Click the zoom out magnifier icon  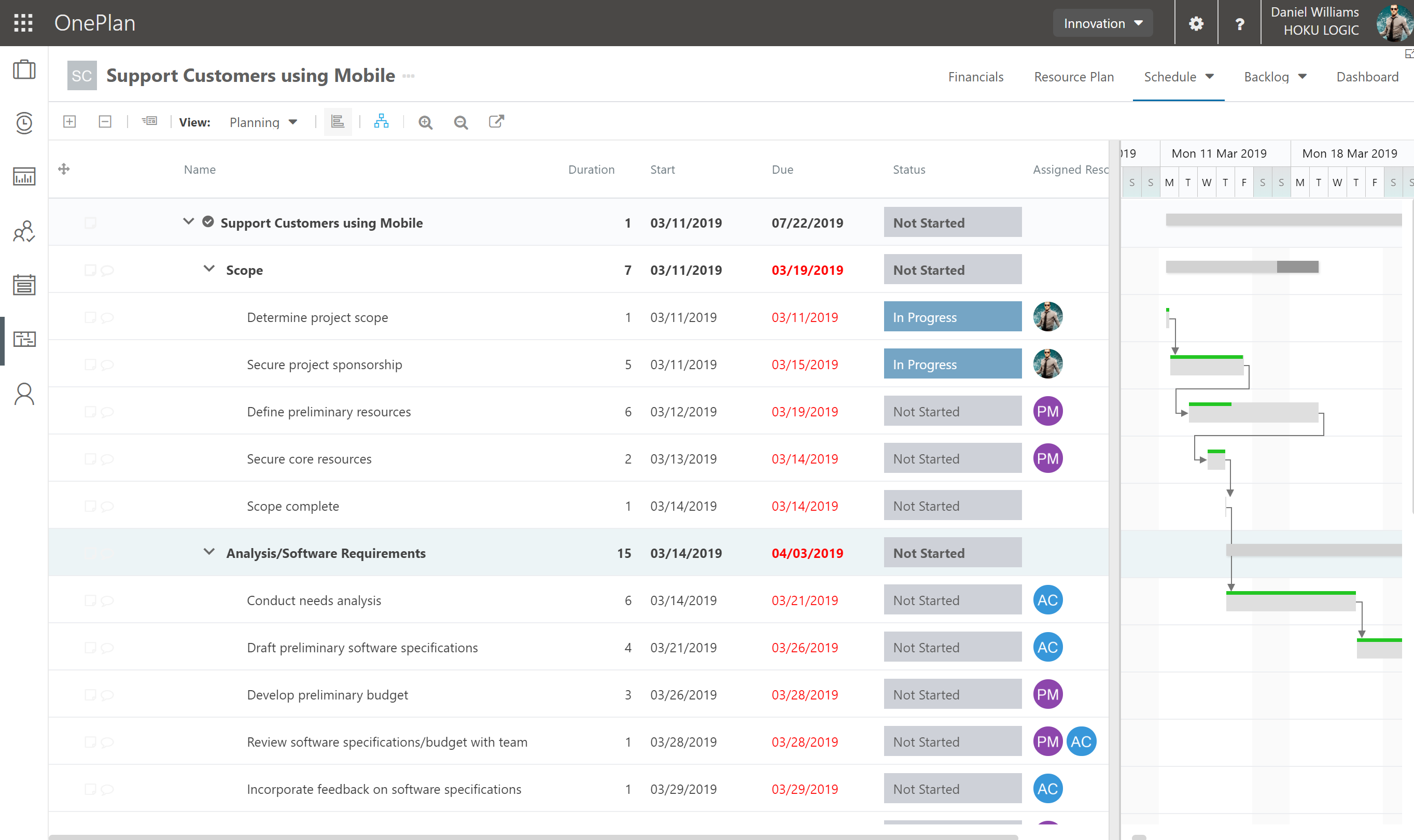click(461, 122)
